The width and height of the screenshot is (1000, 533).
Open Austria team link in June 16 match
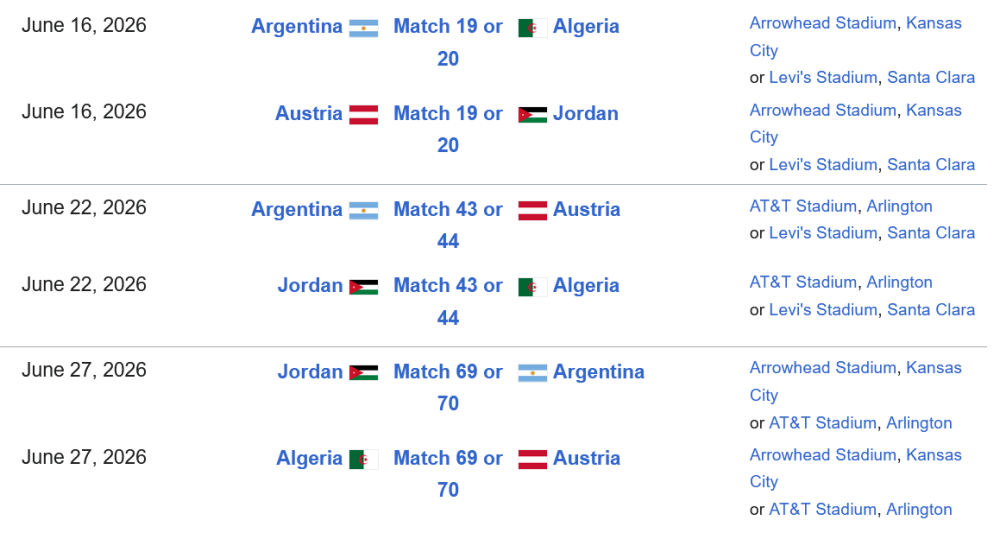pyautogui.click(x=309, y=114)
